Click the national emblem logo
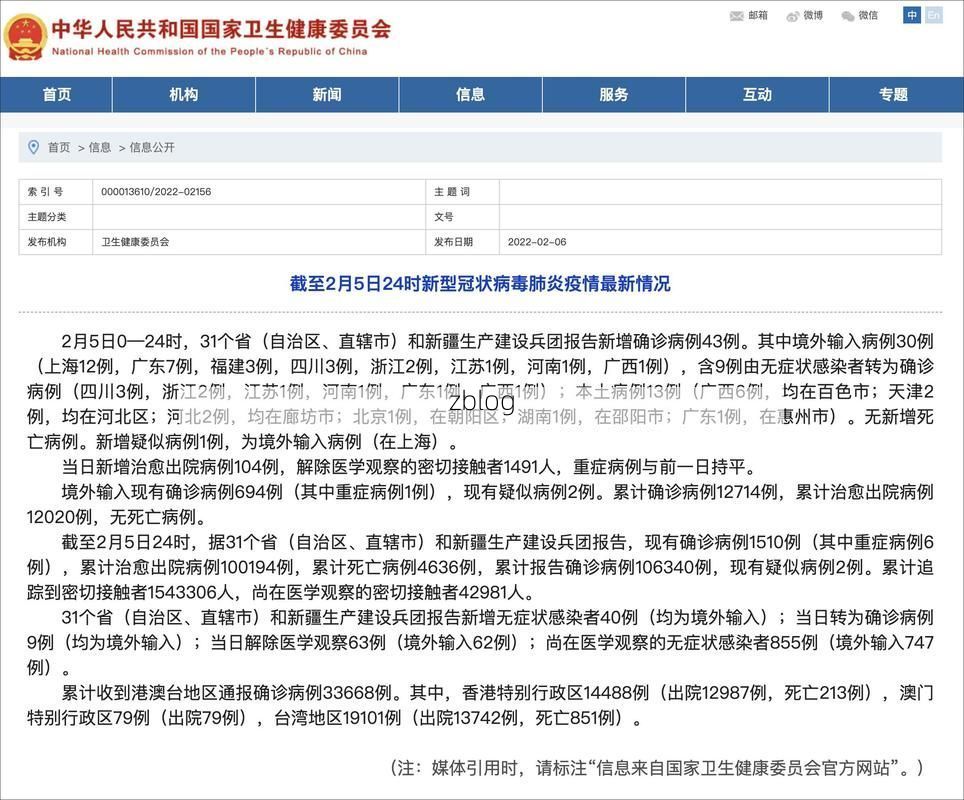This screenshot has width=964, height=800. [25, 37]
